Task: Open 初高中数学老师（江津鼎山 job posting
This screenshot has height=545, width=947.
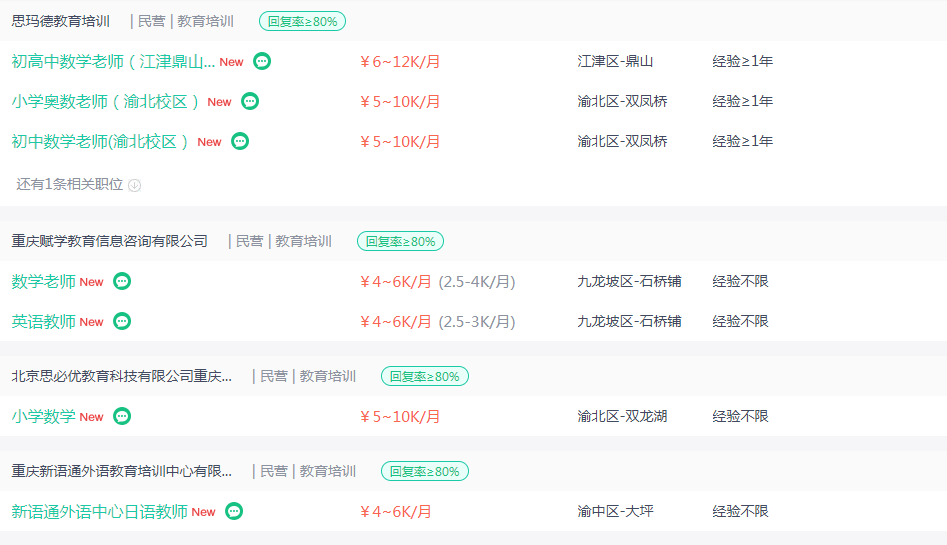Action: 113,62
